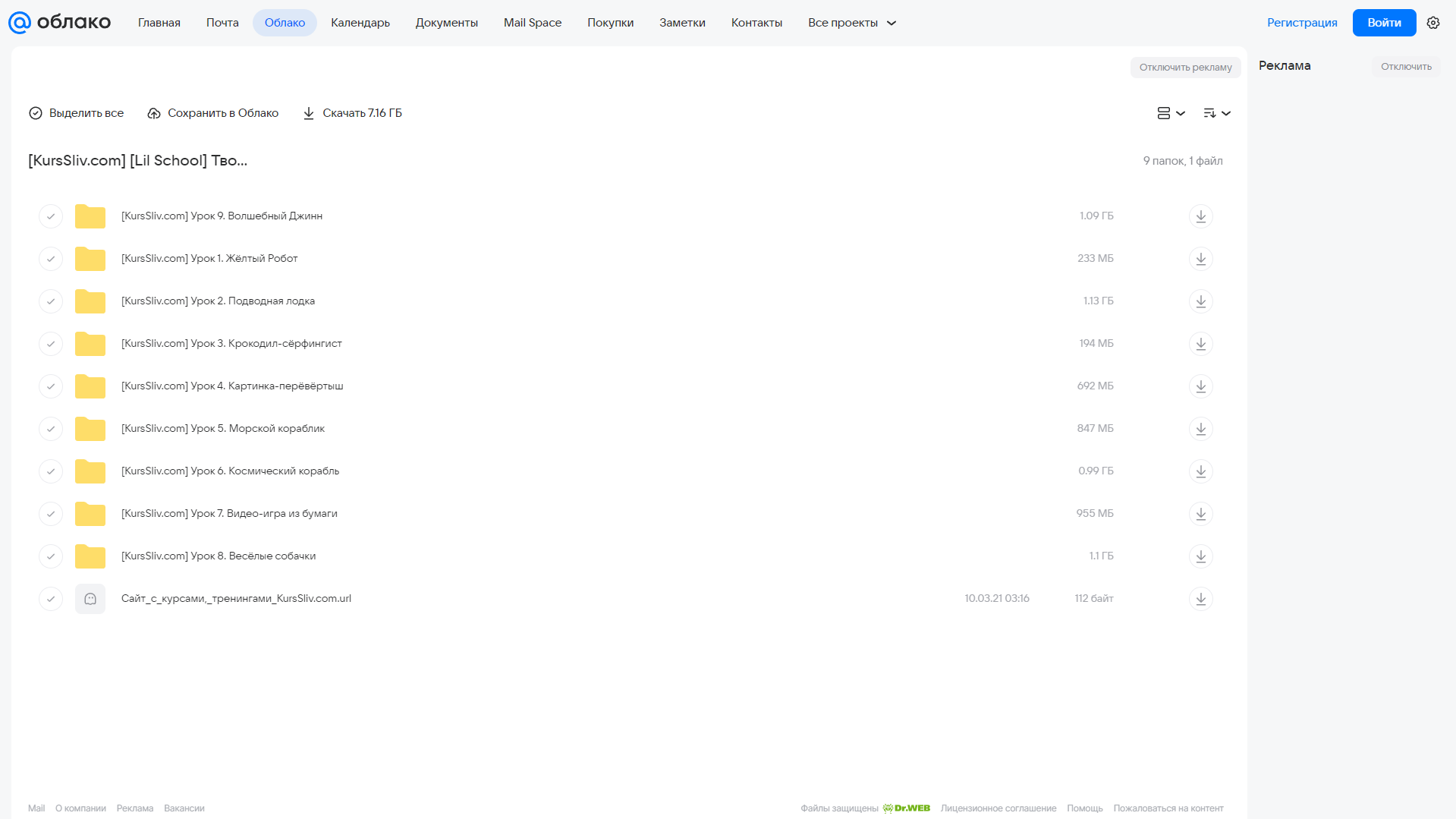Open the Пожаловаться на контент link
The height and width of the screenshot is (819, 1456).
point(1168,808)
